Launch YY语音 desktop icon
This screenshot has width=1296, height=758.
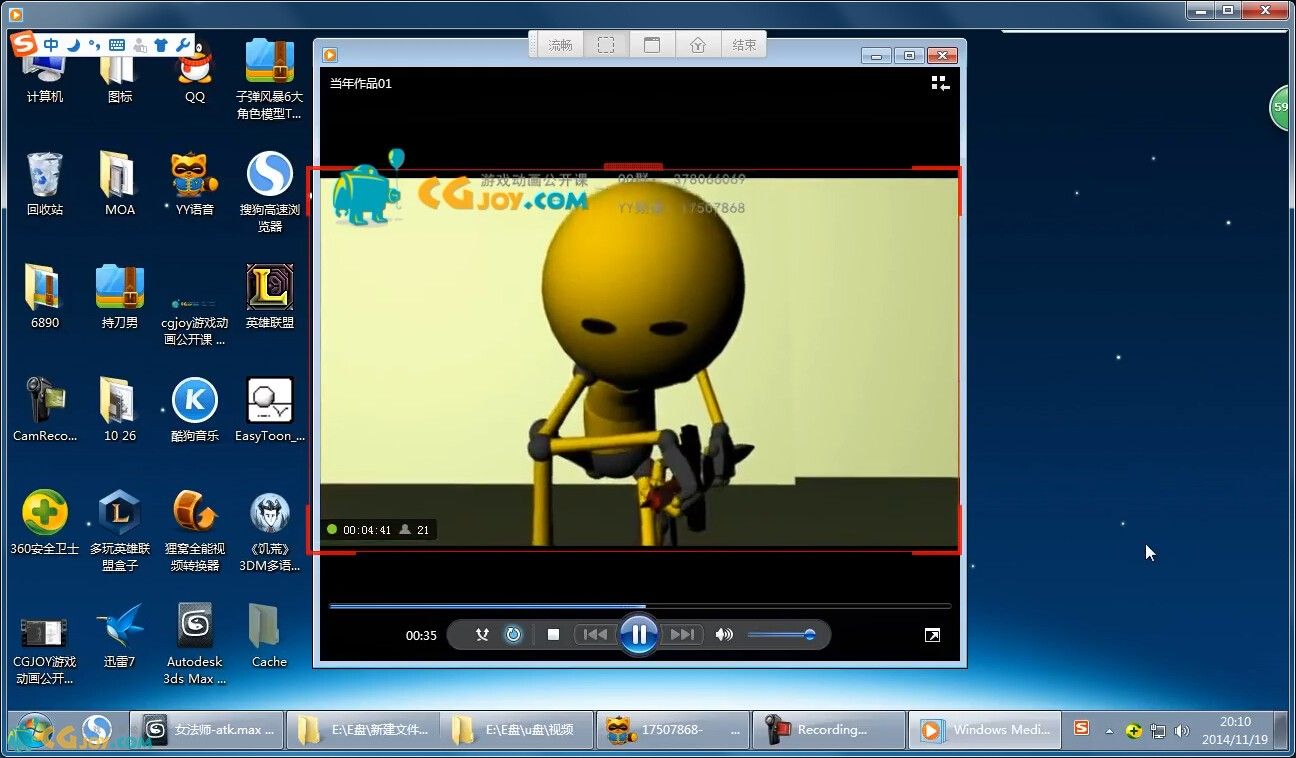coord(195,184)
